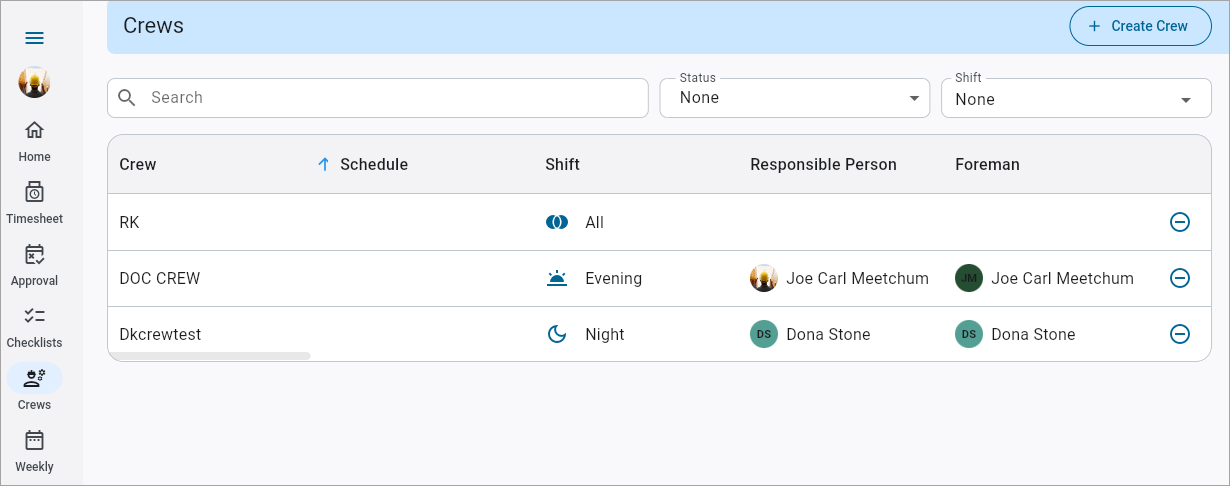Click the Evening shift sunset icon
The image size is (1230, 486).
(x=557, y=278)
